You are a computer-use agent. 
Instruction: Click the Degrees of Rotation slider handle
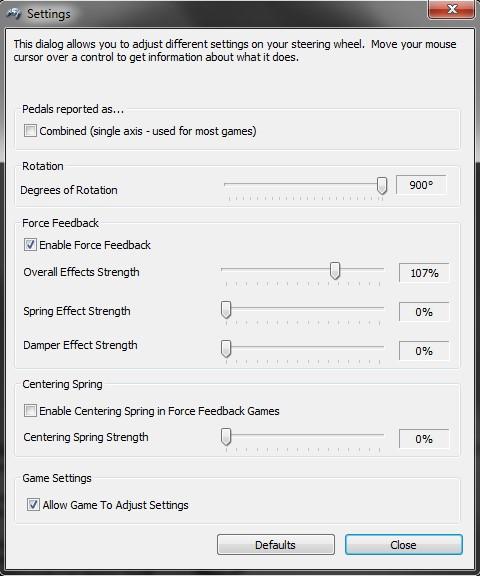[x=382, y=186]
